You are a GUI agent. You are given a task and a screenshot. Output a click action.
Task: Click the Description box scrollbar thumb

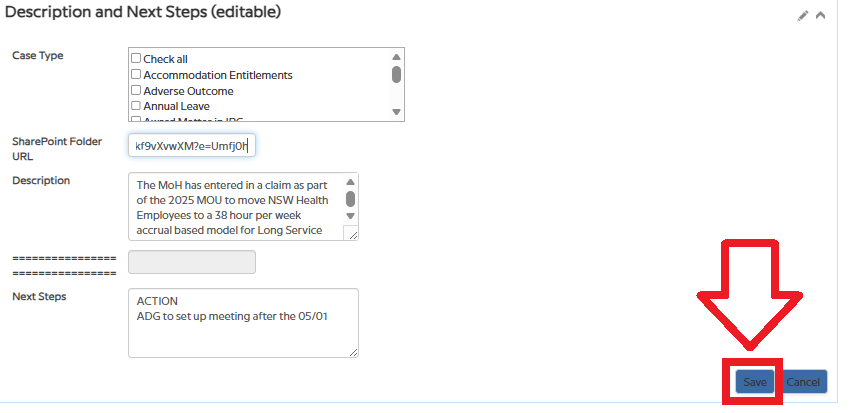350,198
